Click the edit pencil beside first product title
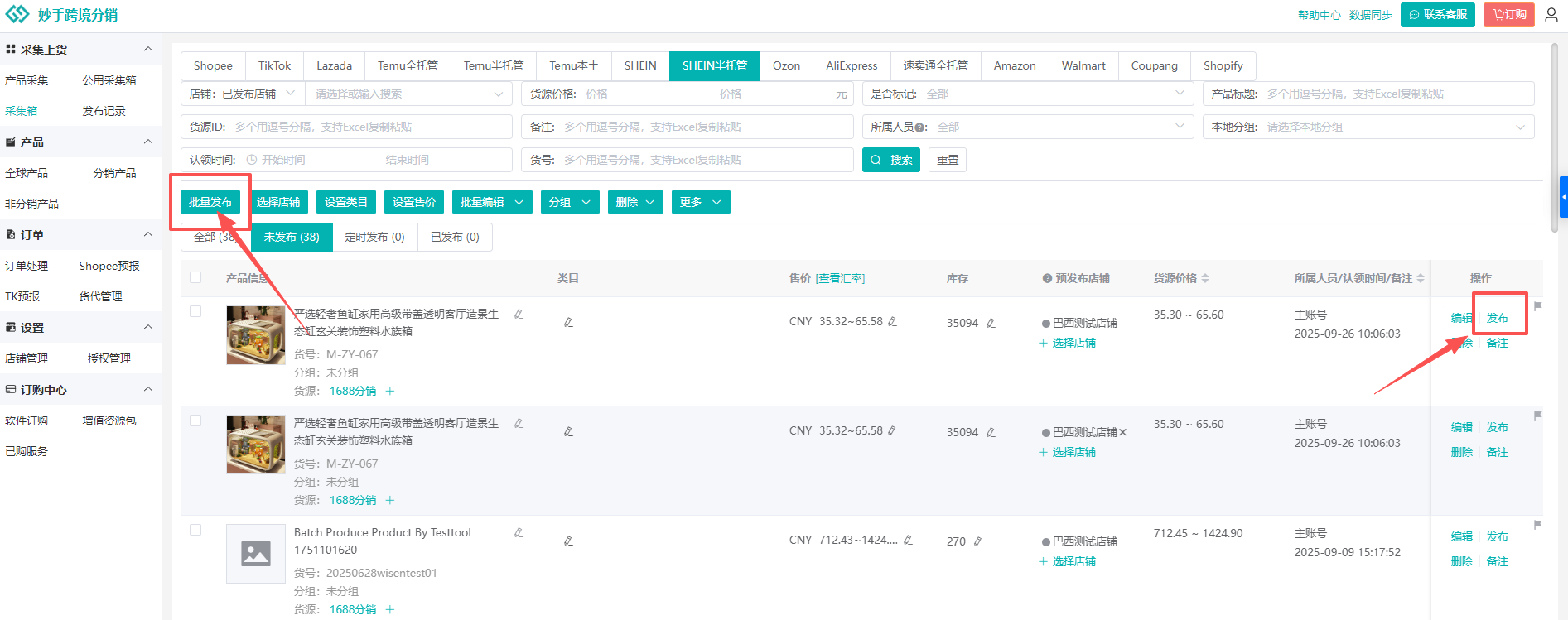The width and height of the screenshot is (1568, 620). (519, 314)
